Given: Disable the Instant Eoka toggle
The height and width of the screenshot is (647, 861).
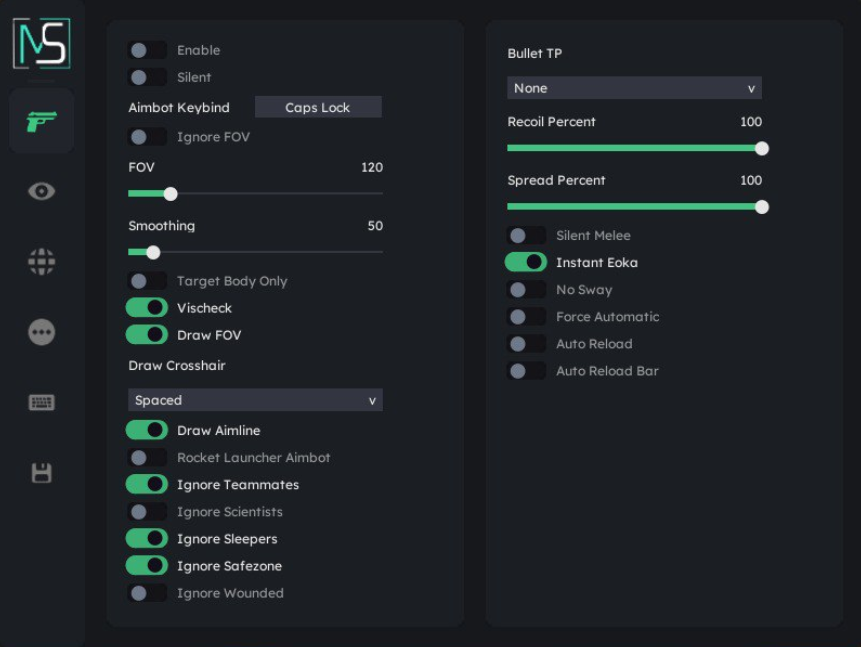Looking at the screenshot, I should 526,263.
